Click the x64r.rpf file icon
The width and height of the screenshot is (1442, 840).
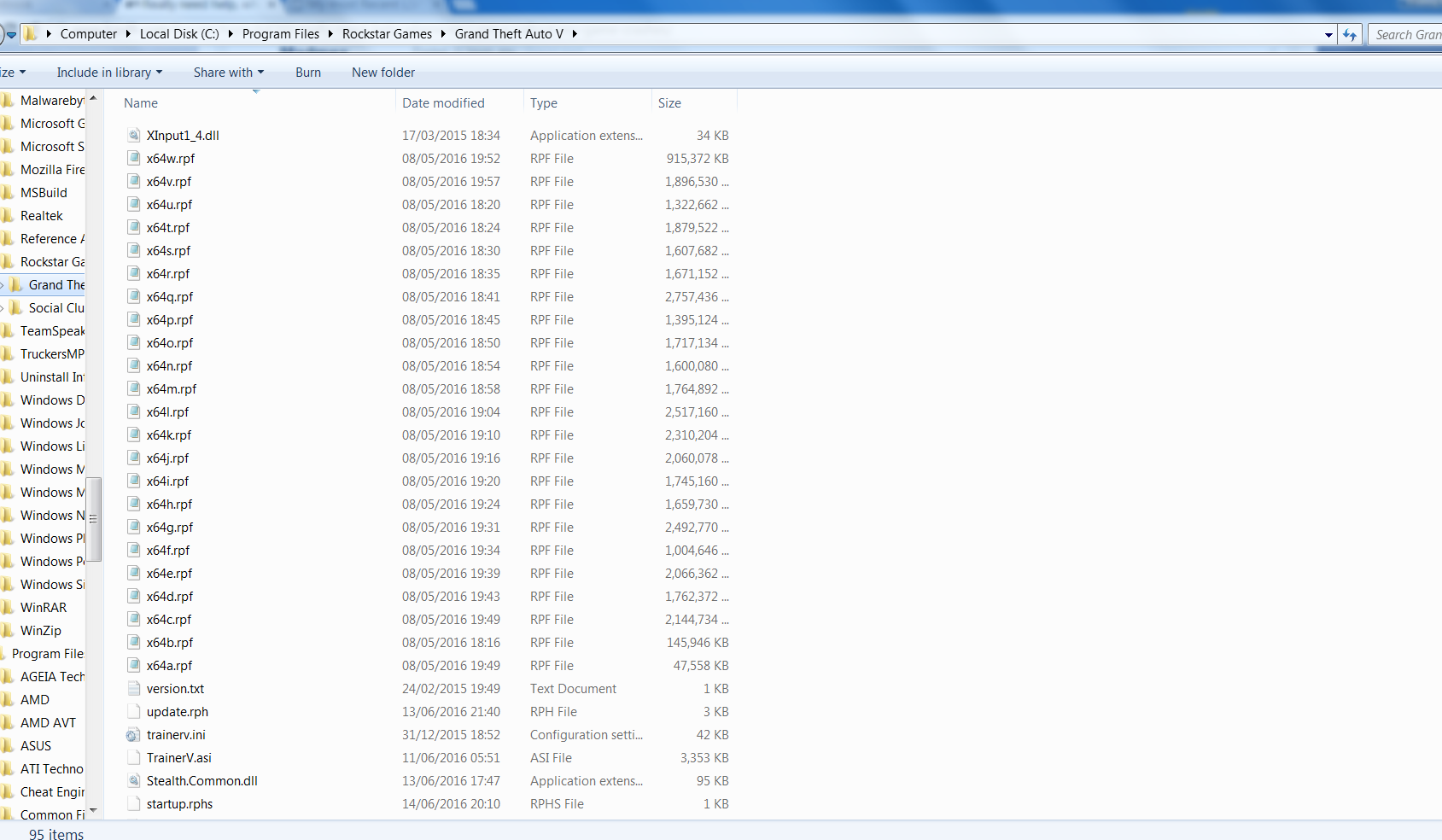click(x=133, y=273)
